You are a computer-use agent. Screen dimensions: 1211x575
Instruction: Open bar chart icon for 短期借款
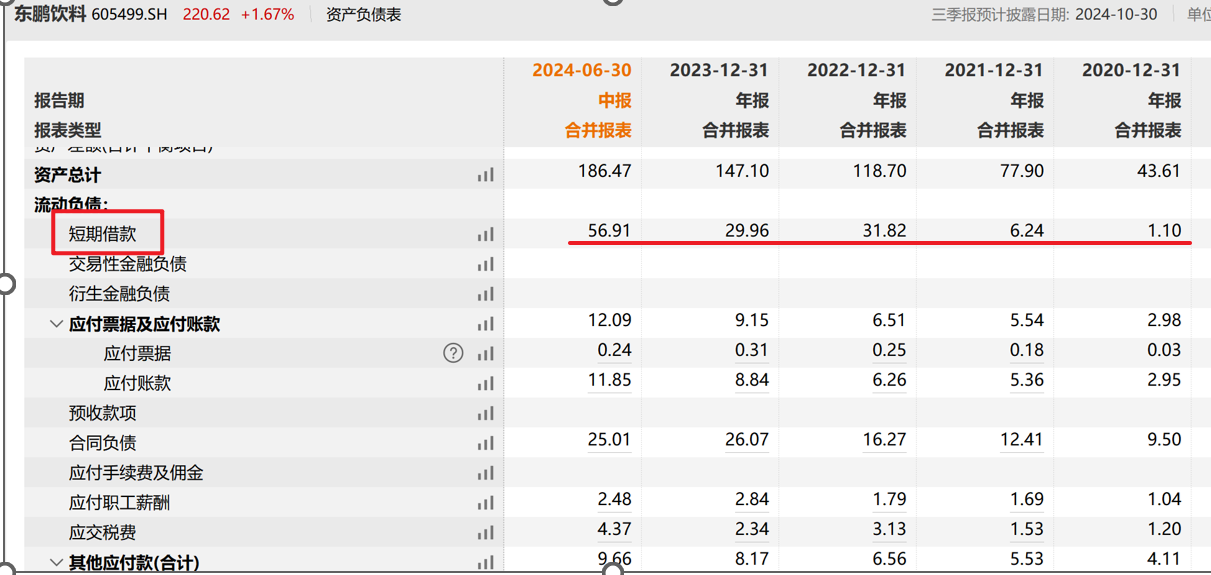pos(485,235)
